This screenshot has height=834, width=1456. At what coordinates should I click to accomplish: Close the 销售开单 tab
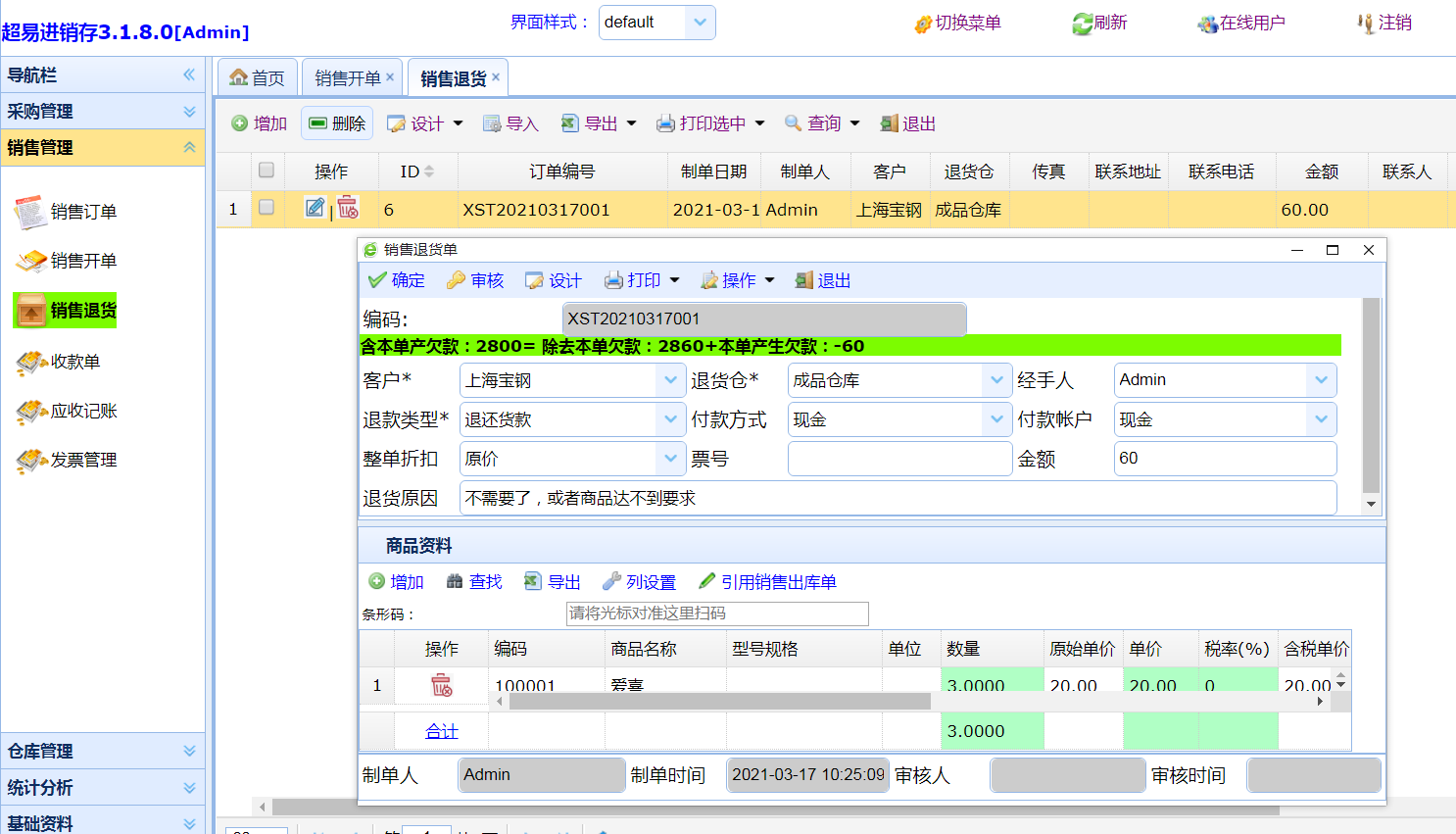(390, 76)
